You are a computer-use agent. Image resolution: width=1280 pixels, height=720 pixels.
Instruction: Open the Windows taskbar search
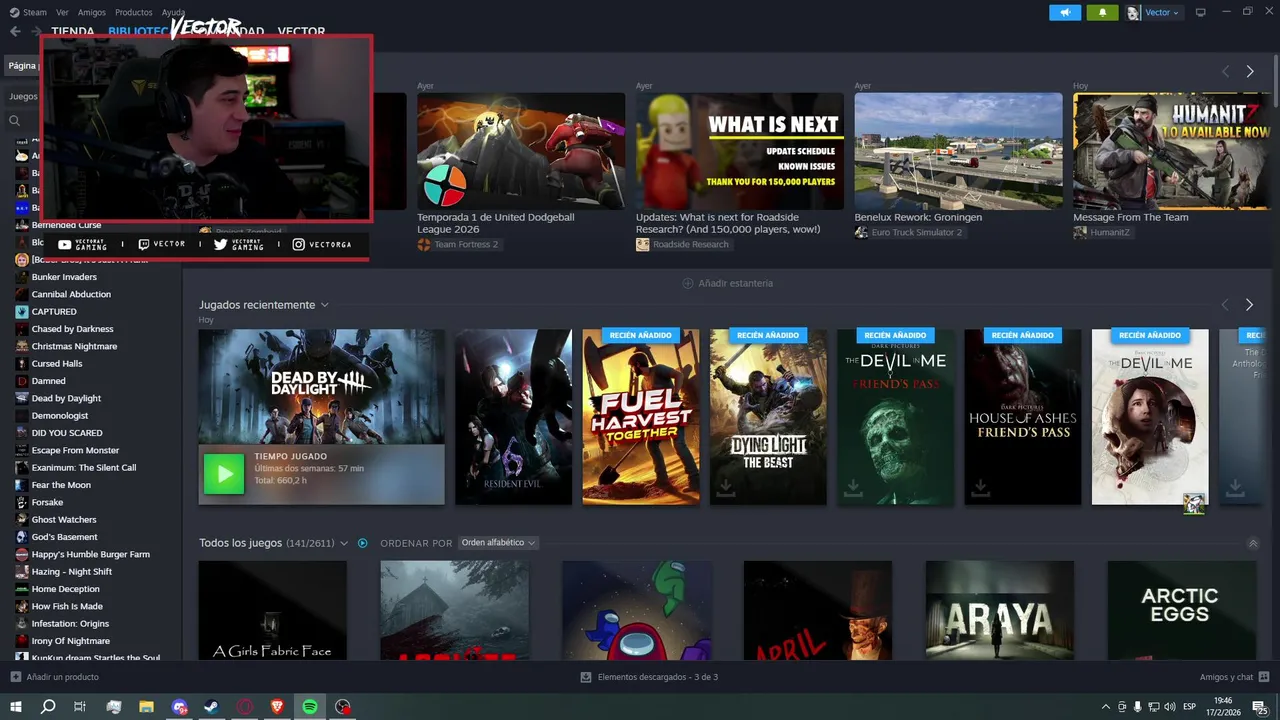47,707
